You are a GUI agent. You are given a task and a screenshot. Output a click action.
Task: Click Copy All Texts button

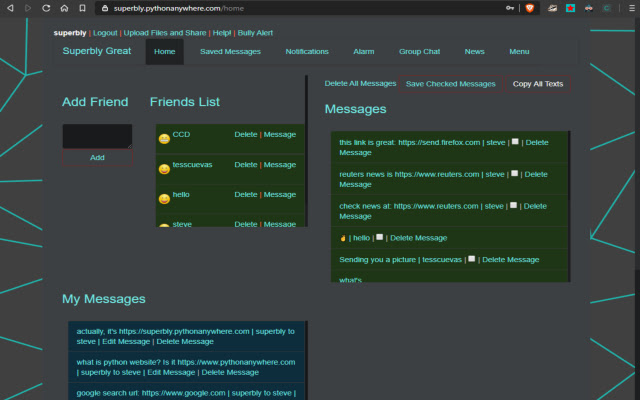click(538, 84)
